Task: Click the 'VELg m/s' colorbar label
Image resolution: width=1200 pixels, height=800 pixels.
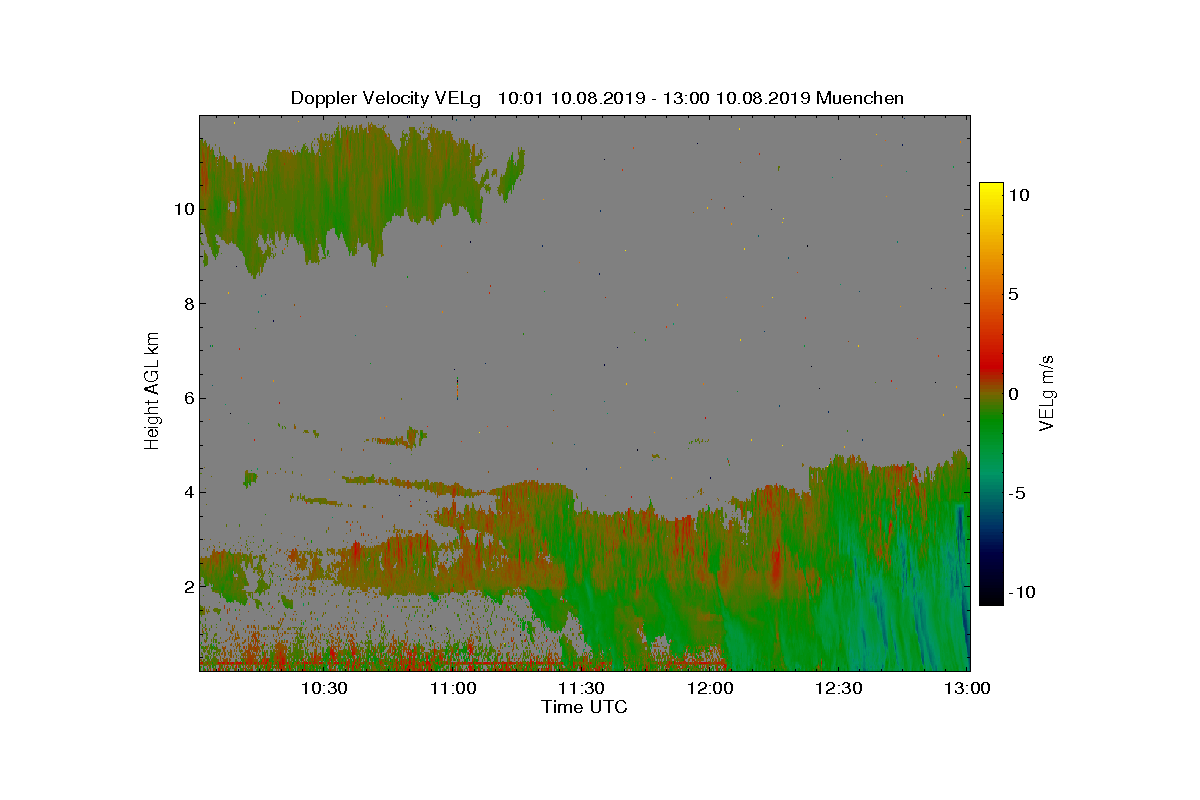Action: [1047, 392]
